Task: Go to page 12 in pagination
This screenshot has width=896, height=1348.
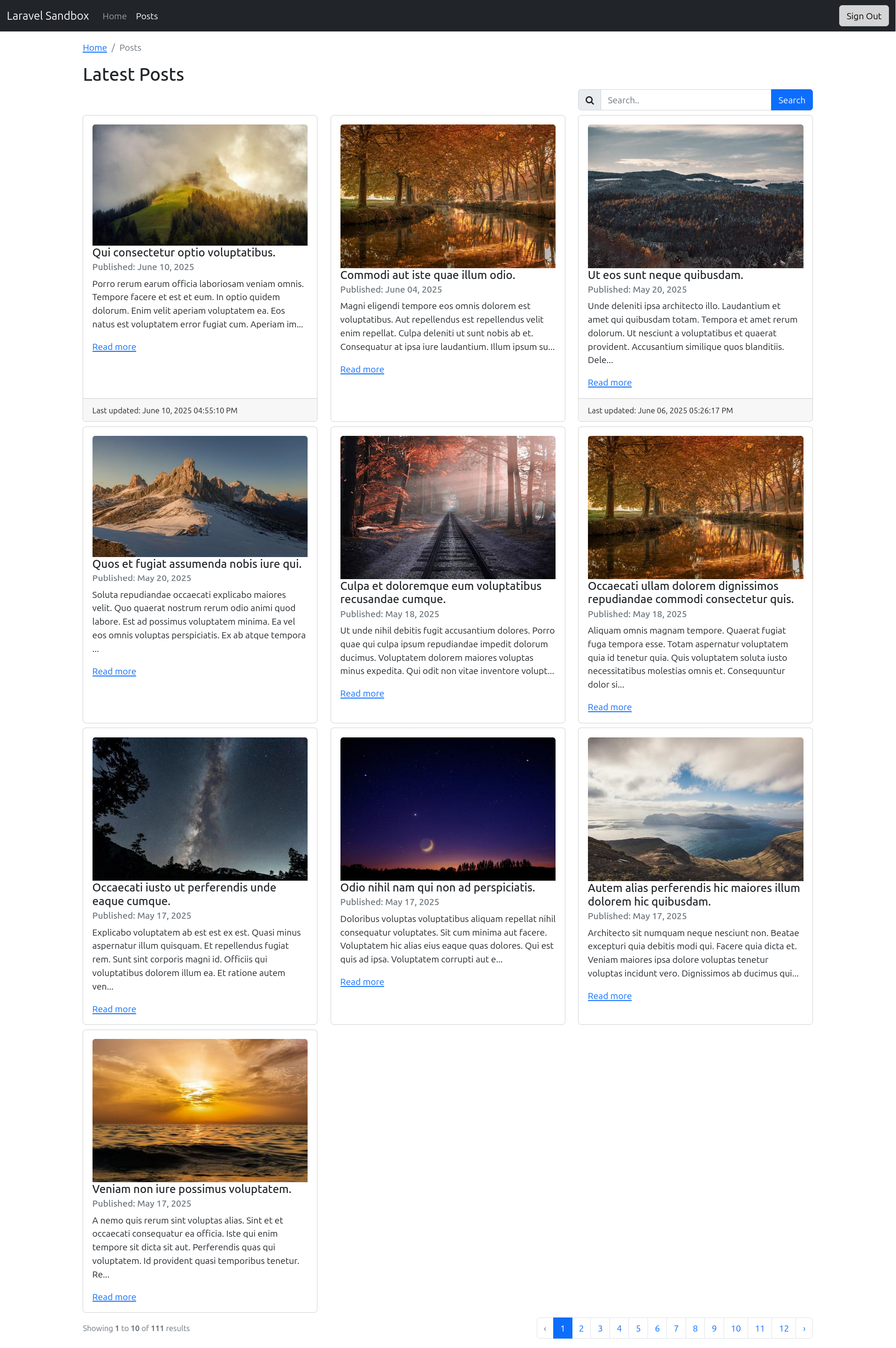Action: coord(783,1328)
